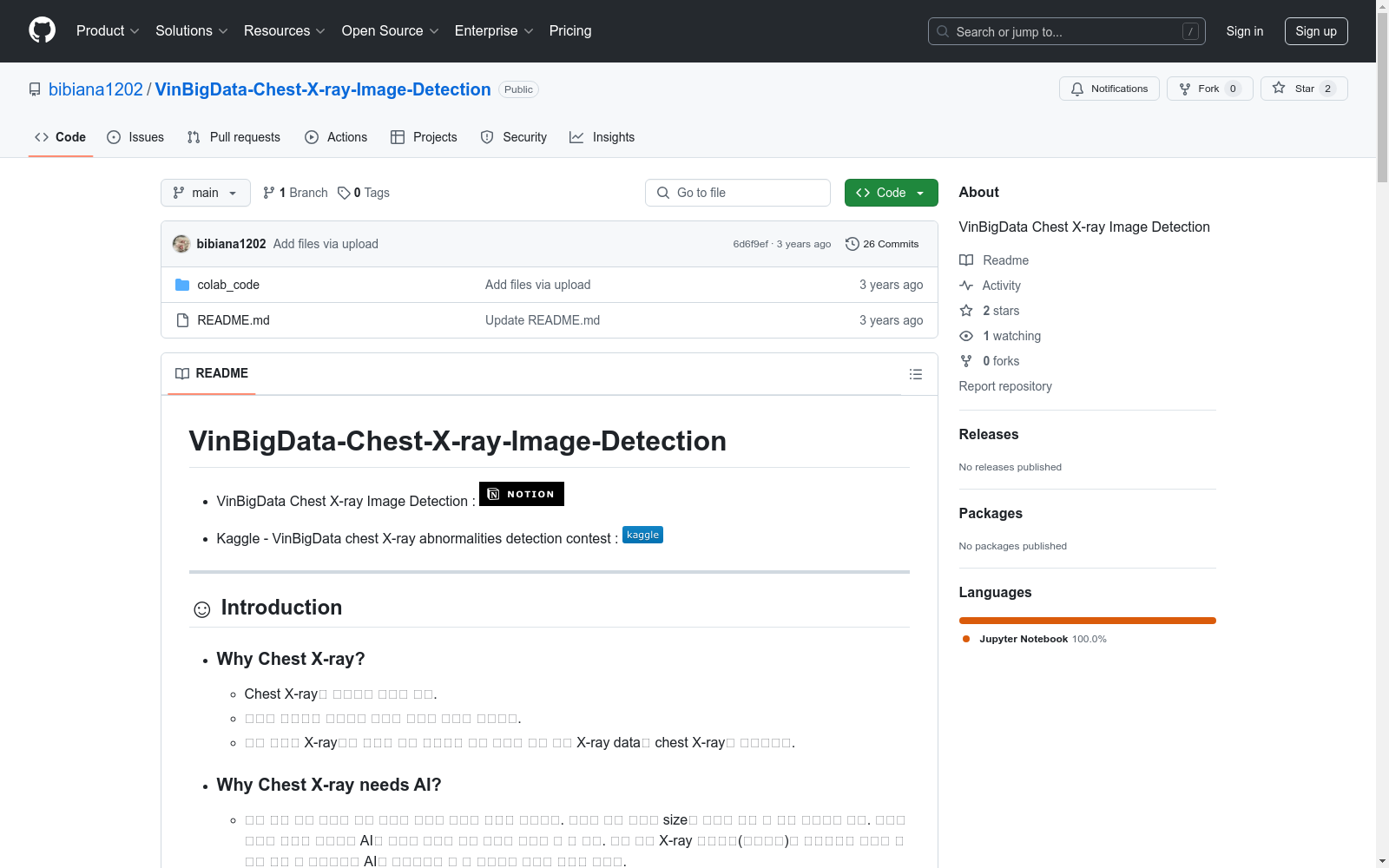Star the repository

tap(1303, 89)
